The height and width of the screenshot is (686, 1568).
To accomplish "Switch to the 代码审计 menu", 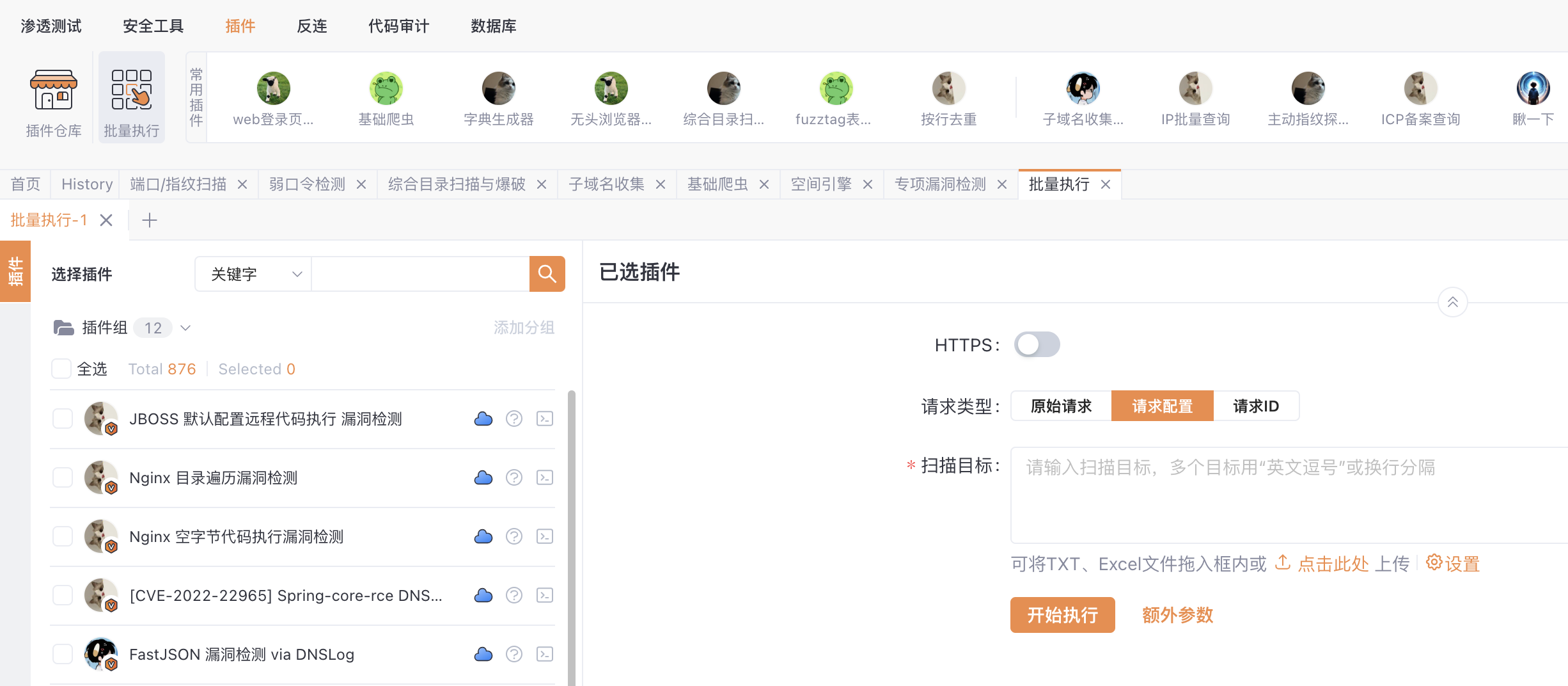I will pyautogui.click(x=398, y=26).
